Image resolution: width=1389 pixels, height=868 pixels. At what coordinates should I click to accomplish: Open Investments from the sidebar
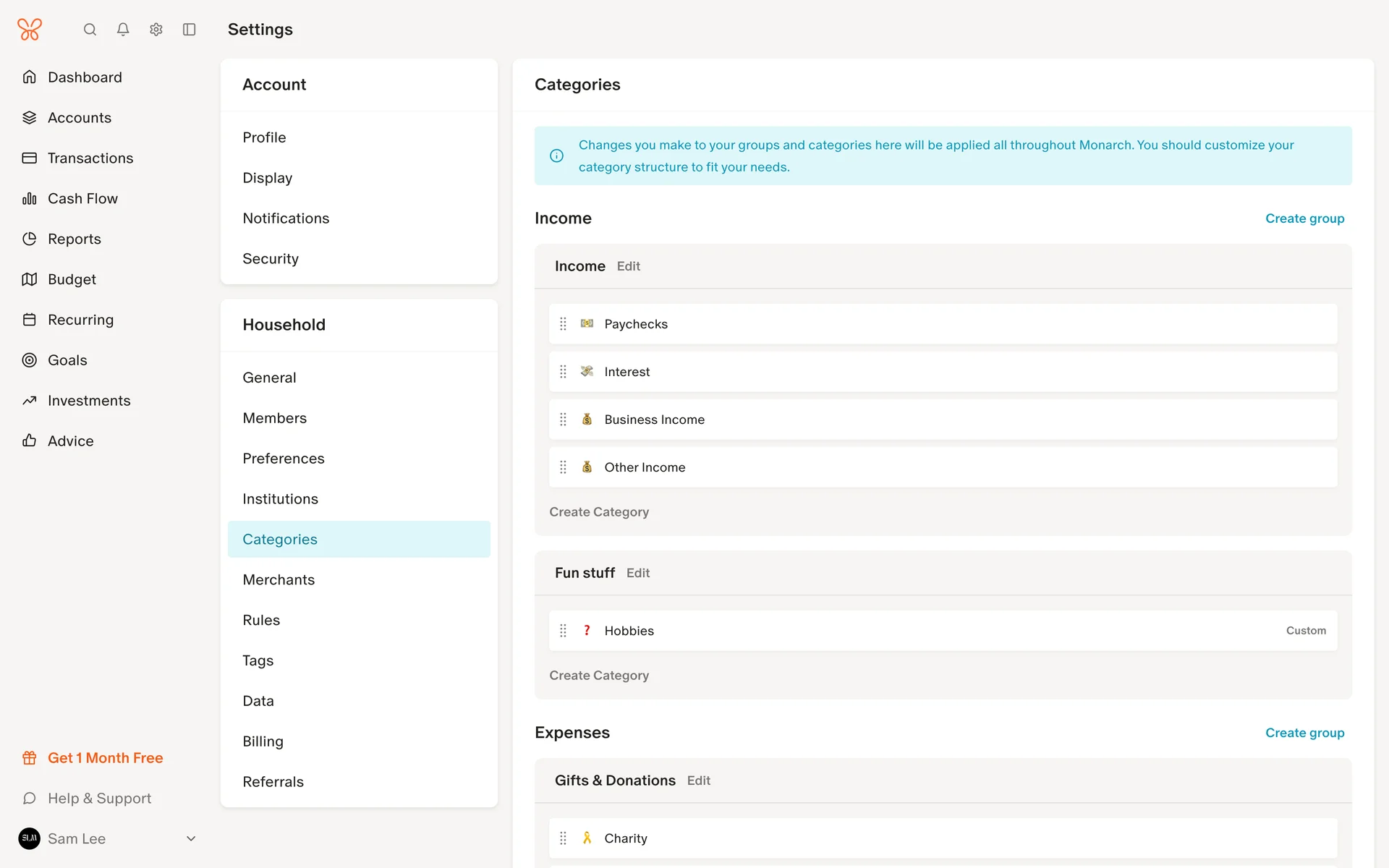(89, 400)
